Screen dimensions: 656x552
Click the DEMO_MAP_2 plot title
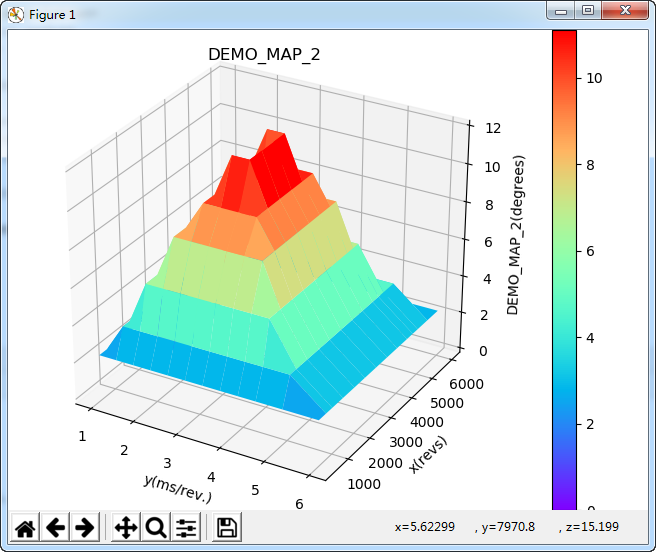tap(264, 54)
